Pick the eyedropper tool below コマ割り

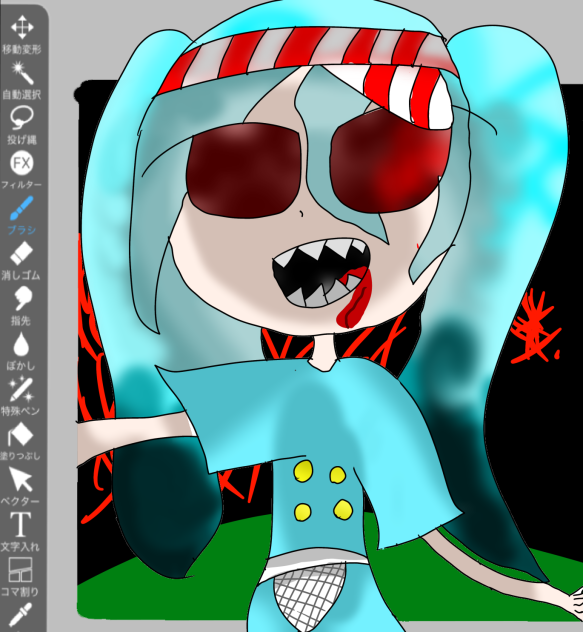click(x=20, y=615)
